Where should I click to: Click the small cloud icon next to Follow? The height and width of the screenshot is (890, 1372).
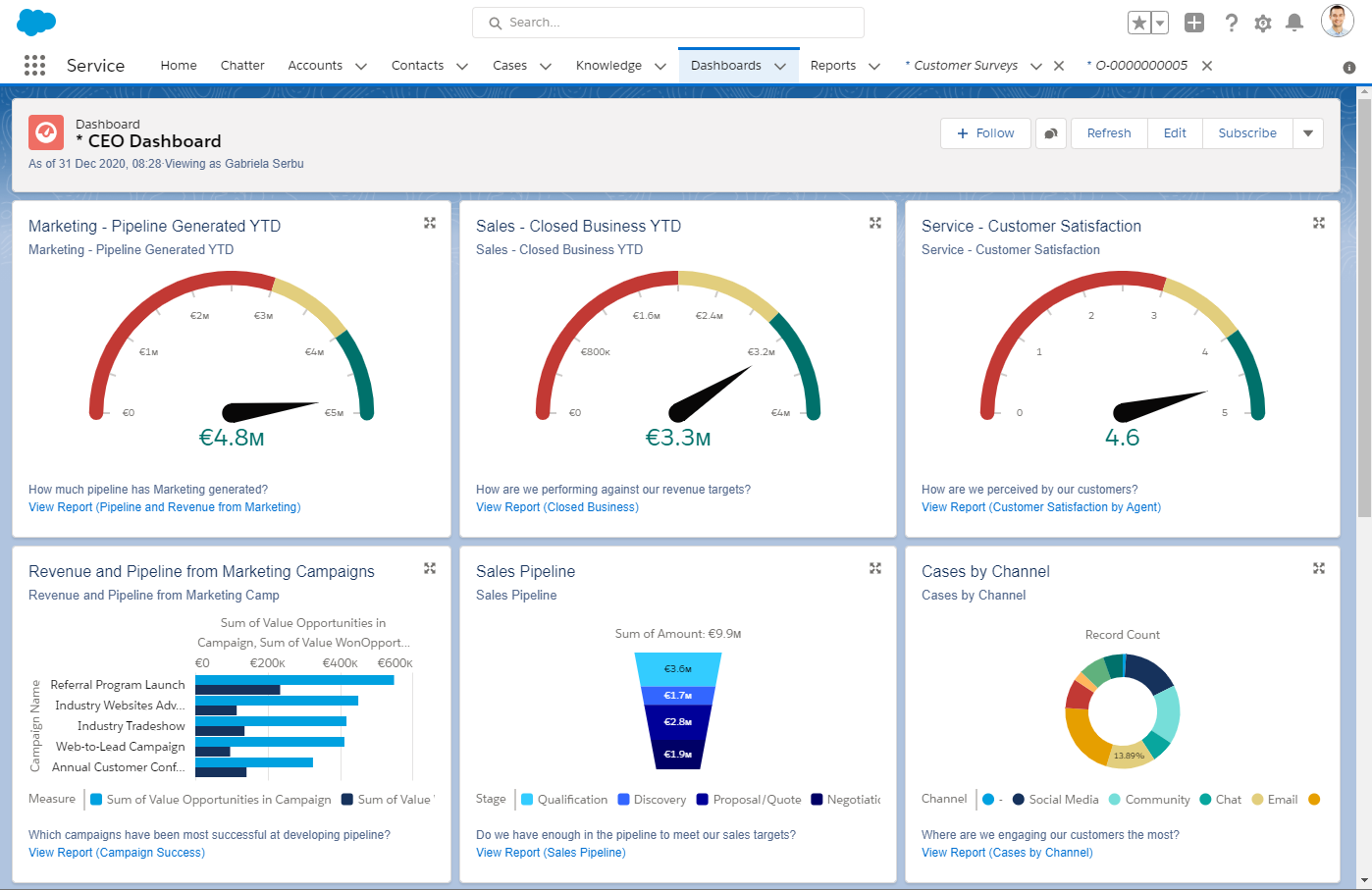point(1049,132)
